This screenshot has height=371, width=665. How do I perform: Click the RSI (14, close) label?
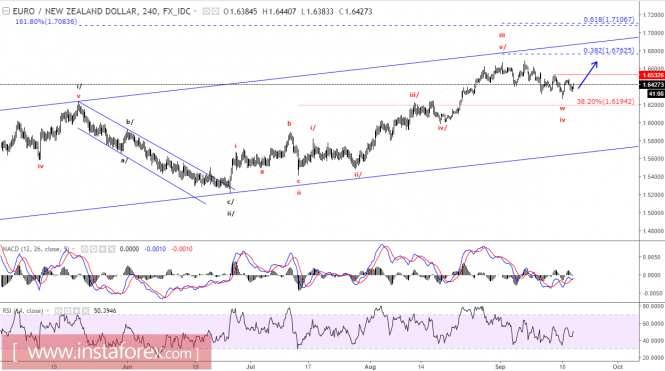pos(23,311)
